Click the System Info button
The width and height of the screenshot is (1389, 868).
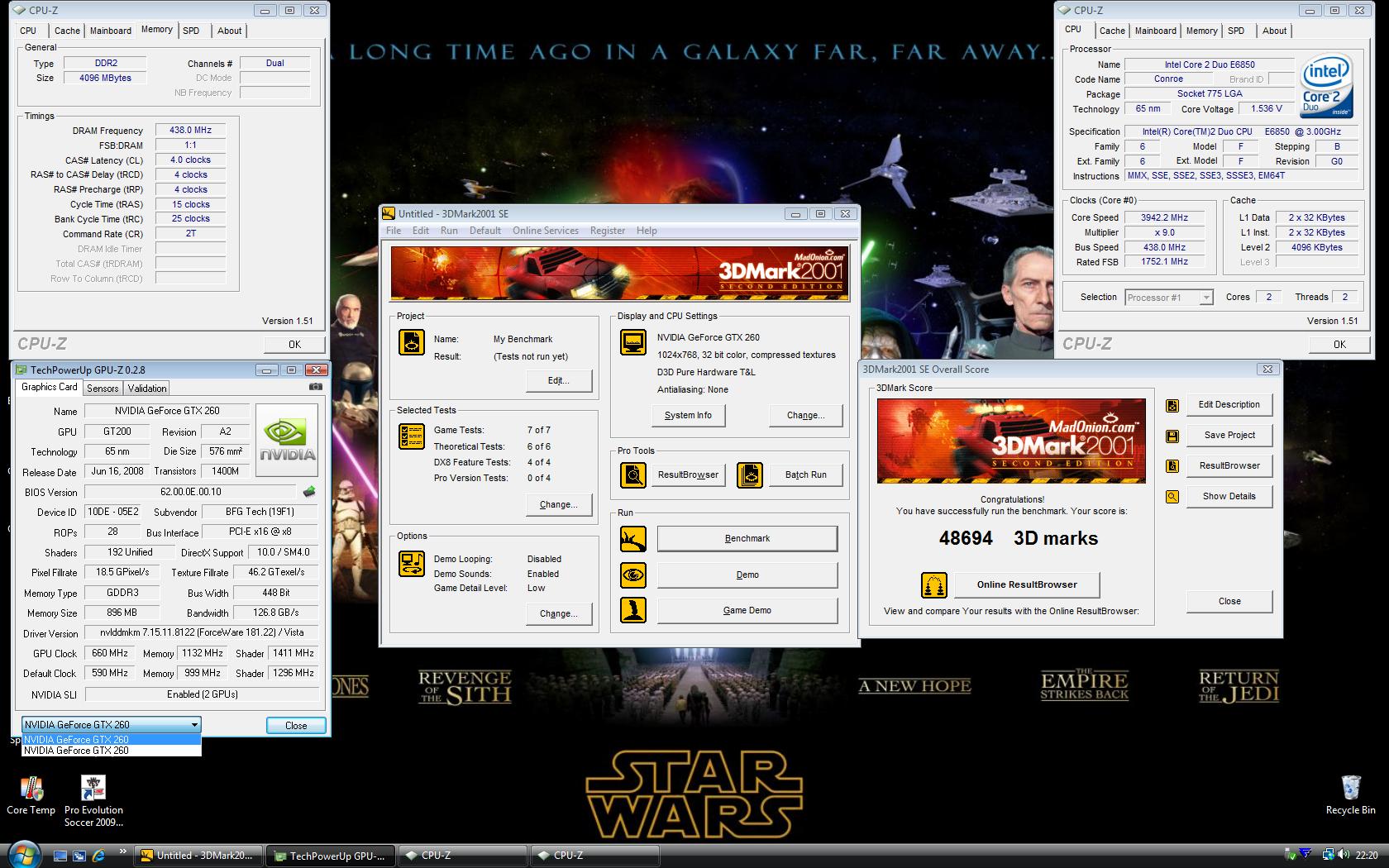688,415
